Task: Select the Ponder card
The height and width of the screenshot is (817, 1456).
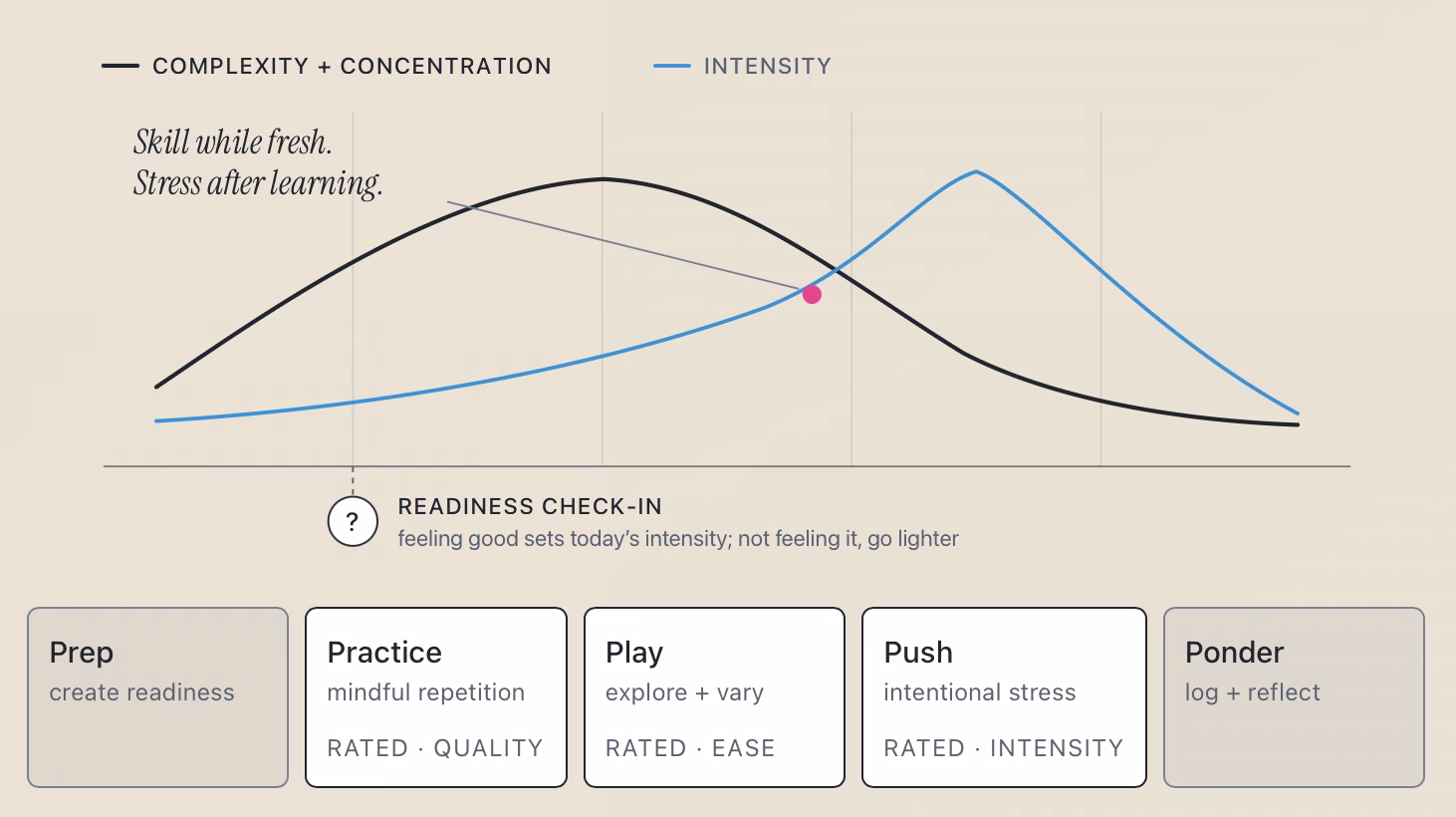Action: (1294, 697)
